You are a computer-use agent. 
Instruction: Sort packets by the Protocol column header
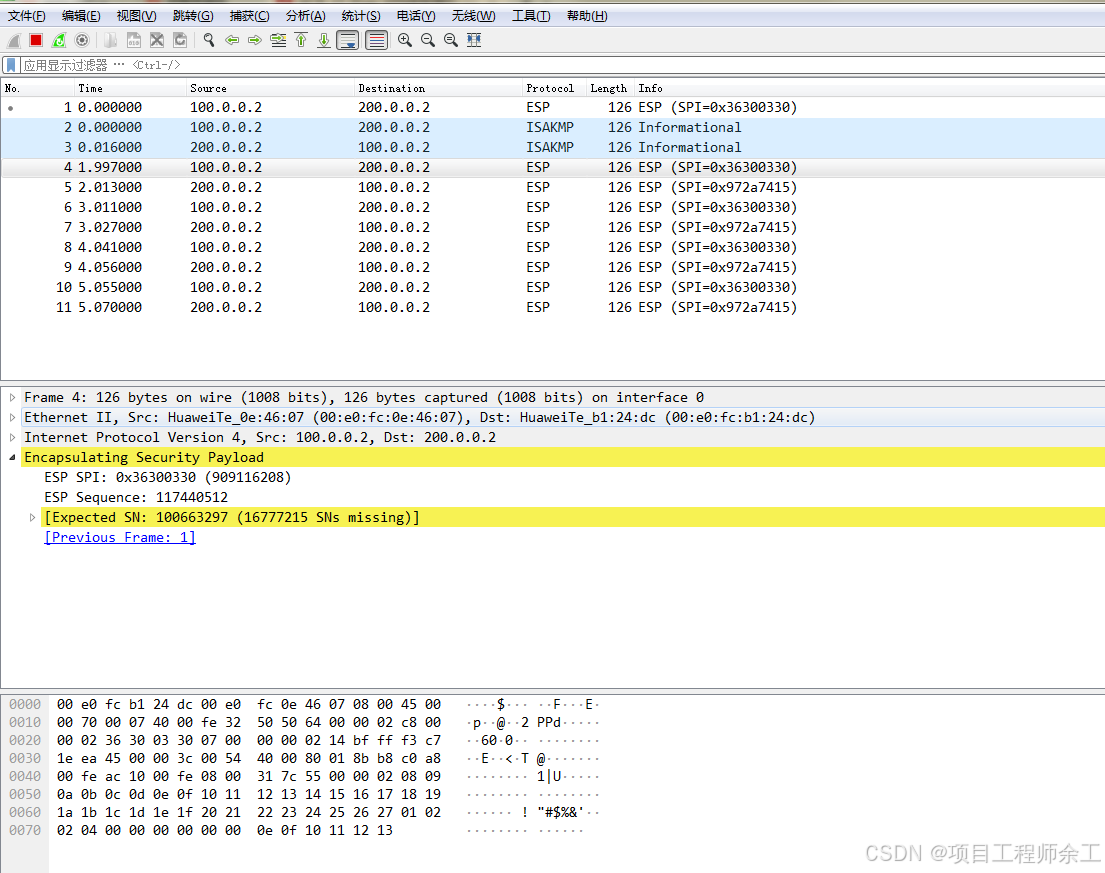pyautogui.click(x=554, y=88)
